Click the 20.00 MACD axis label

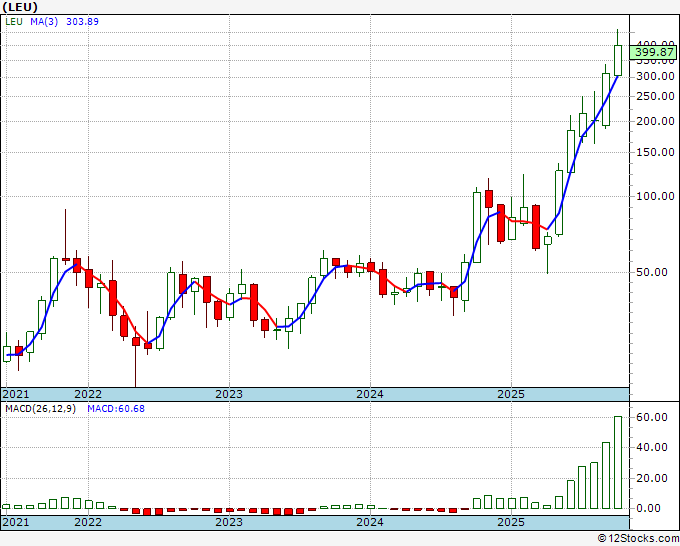pyautogui.click(x=654, y=478)
